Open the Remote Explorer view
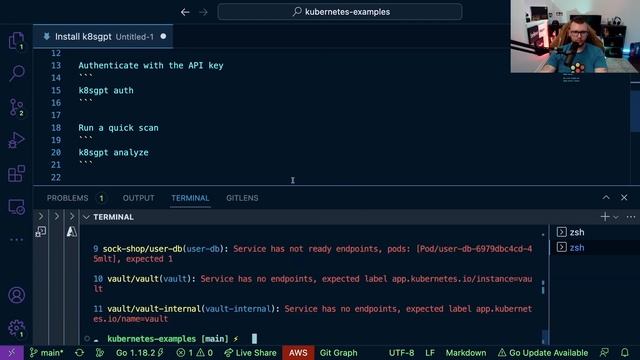640x360 pixels. (x=16, y=207)
